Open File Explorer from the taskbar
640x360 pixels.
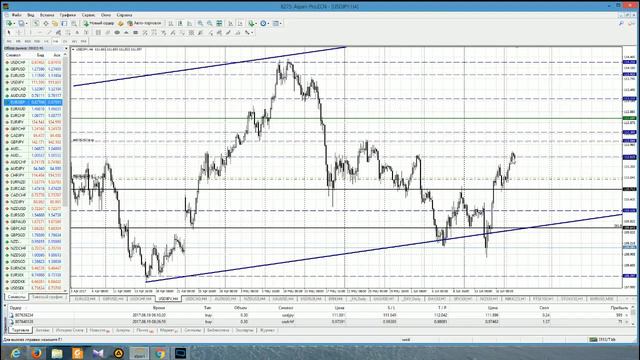pyautogui.click(x=57, y=353)
